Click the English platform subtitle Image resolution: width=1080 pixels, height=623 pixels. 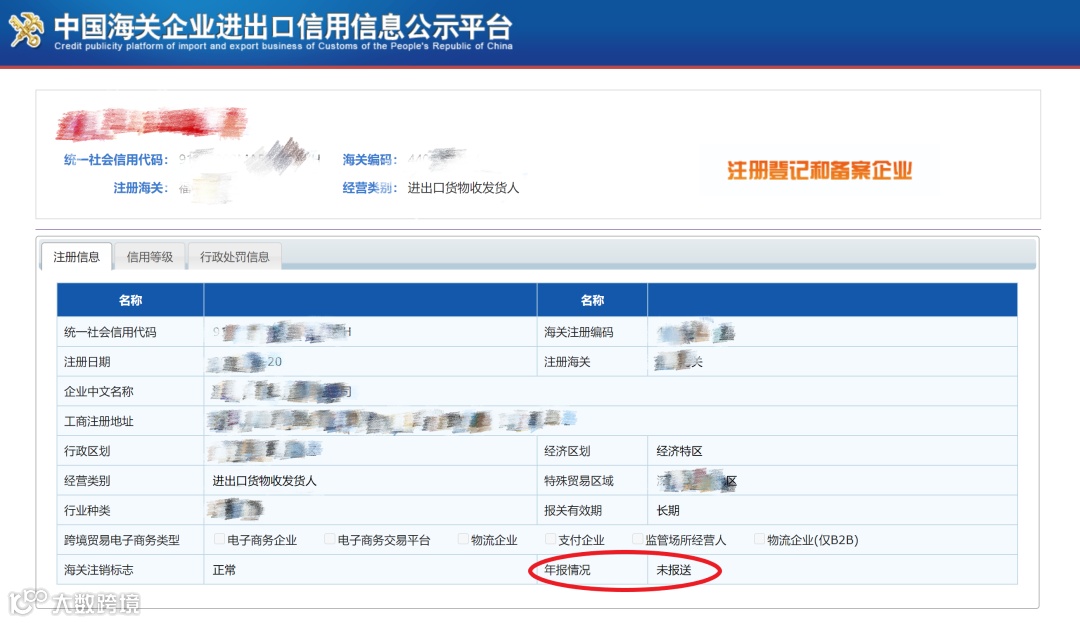283,46
